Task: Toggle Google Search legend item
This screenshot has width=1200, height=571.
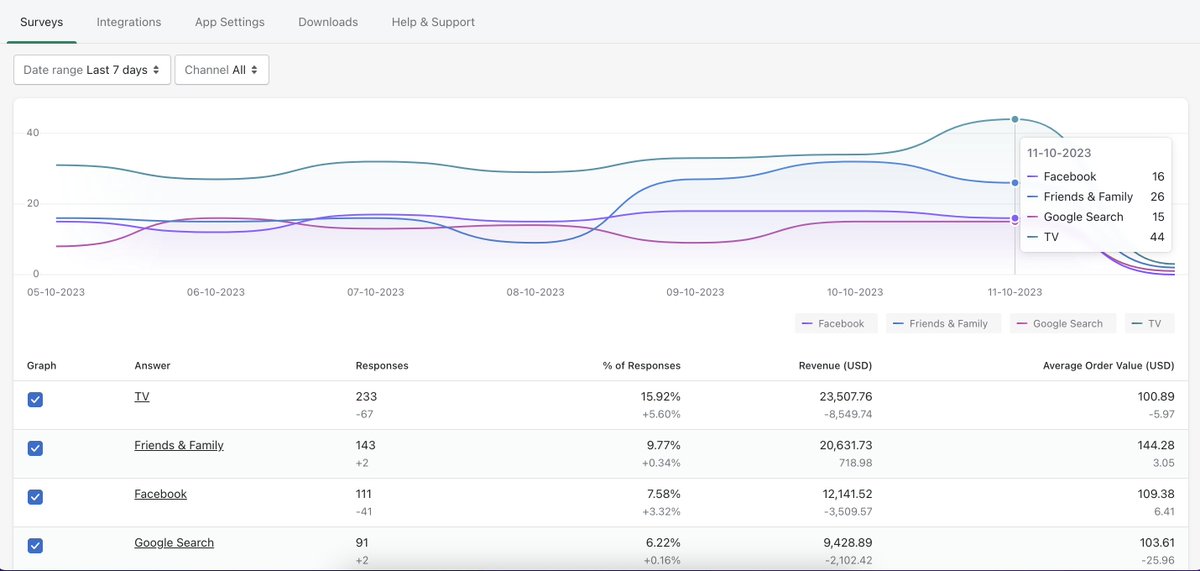Action: pyautogui.click(x=1062, y=323)
